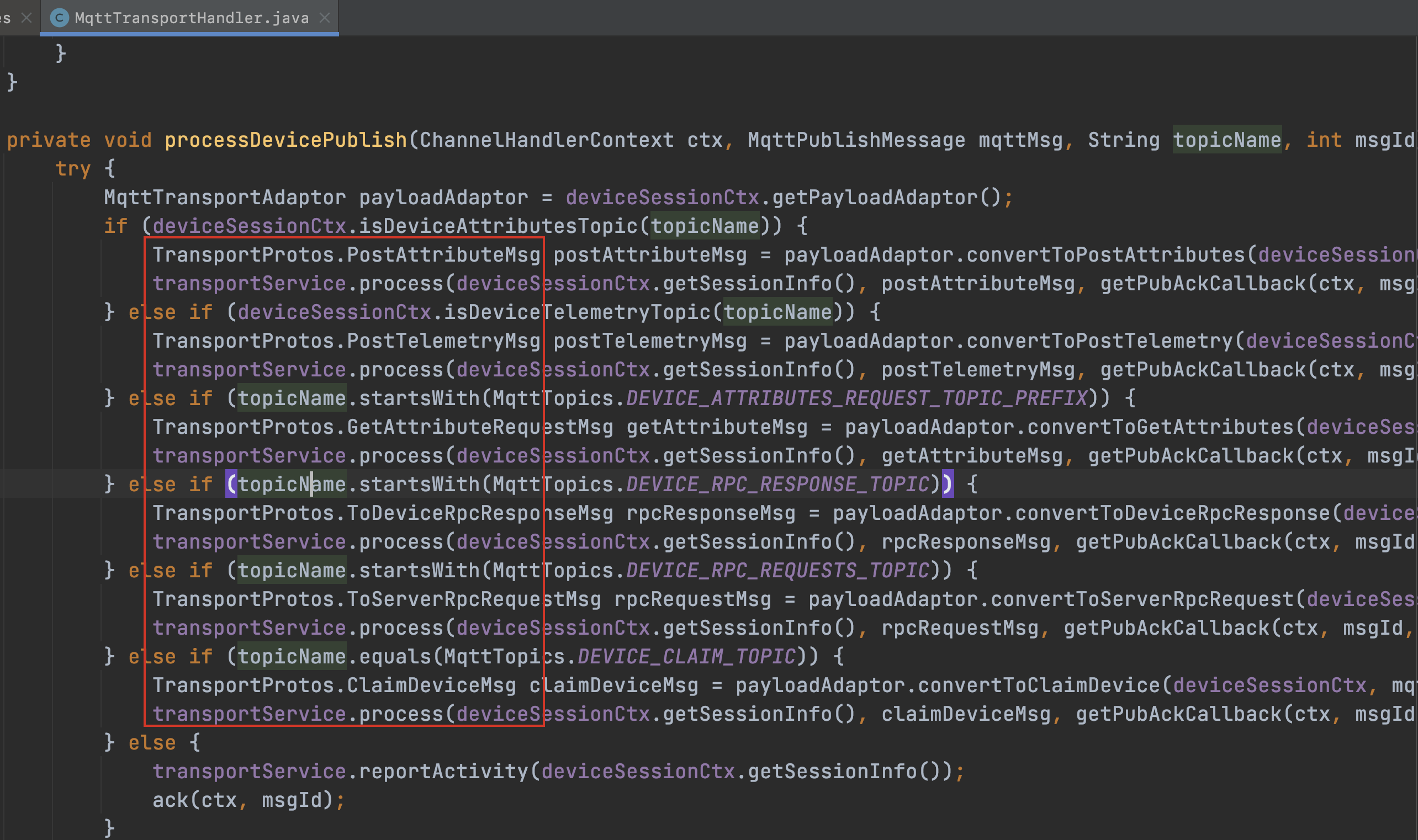
Task: Click the class icon on MqttTransportHandler.java tab
Action: pyautogui.click(x=59, y=18)
